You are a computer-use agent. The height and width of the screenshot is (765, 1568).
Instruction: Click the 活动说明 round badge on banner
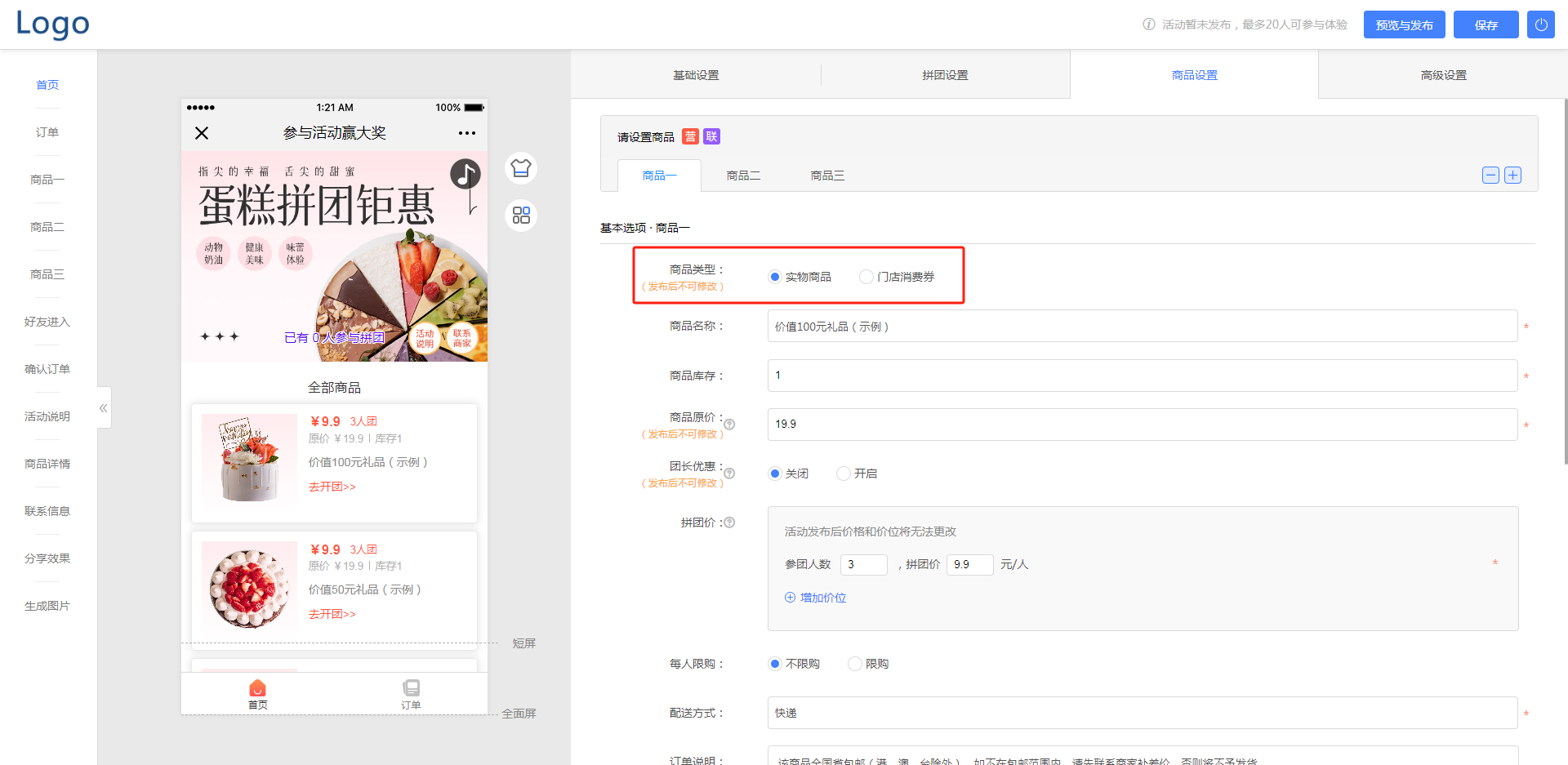tap(425, 339)
